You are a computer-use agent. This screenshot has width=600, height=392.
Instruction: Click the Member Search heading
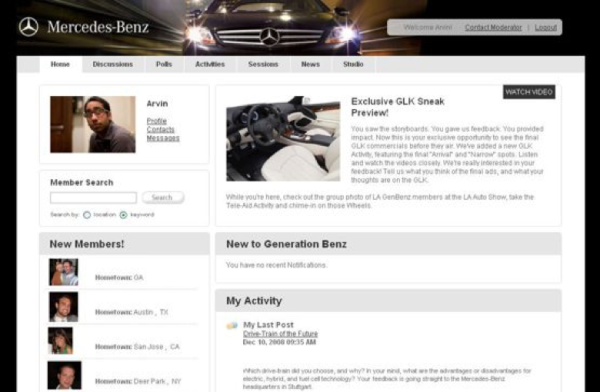82,183
